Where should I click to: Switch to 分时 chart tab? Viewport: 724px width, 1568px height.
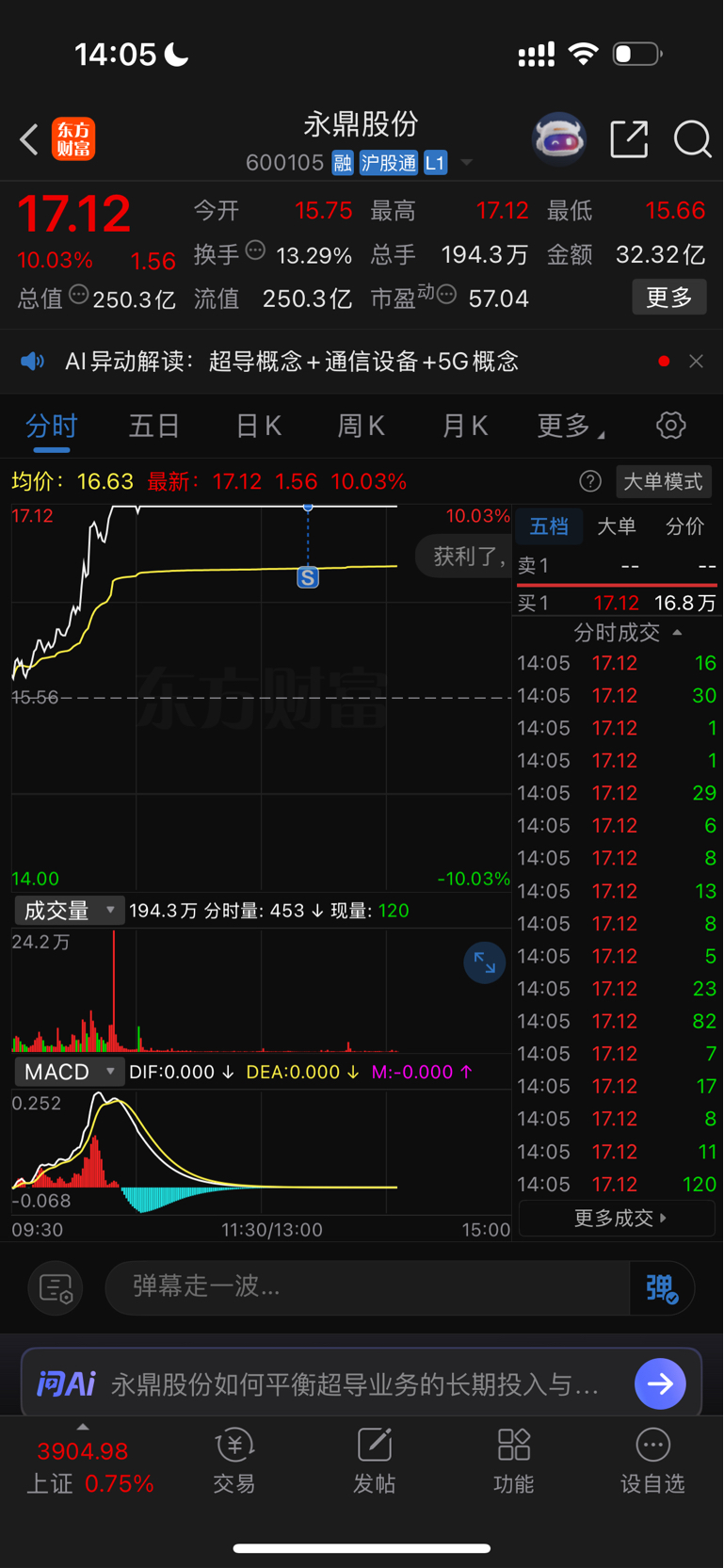point(52,426)
